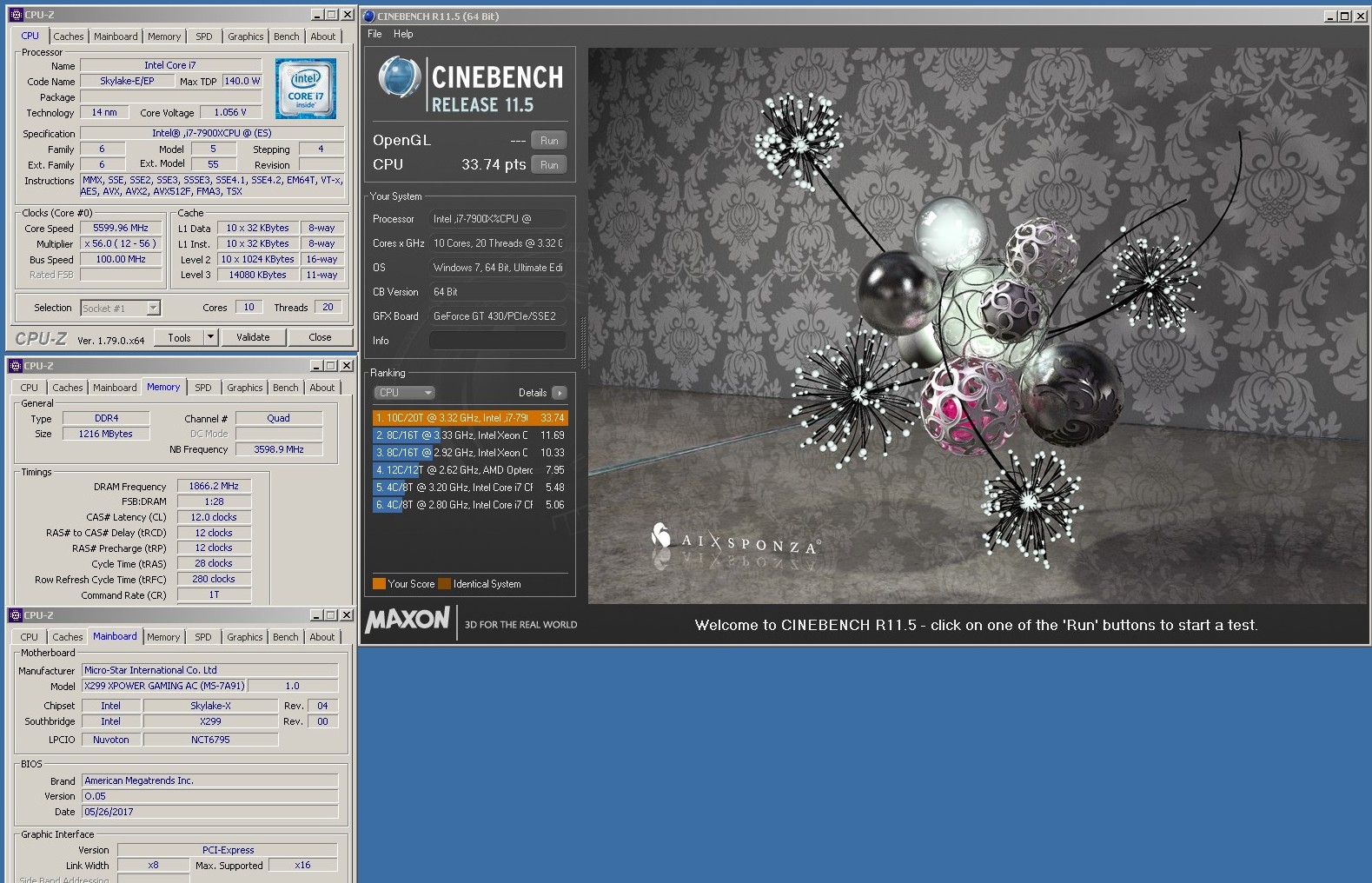Click the NB Frequency value 3598.9 MHz
Image resolution: width=1372 pixels, height=883 pixels.
[x=279, y=449]
